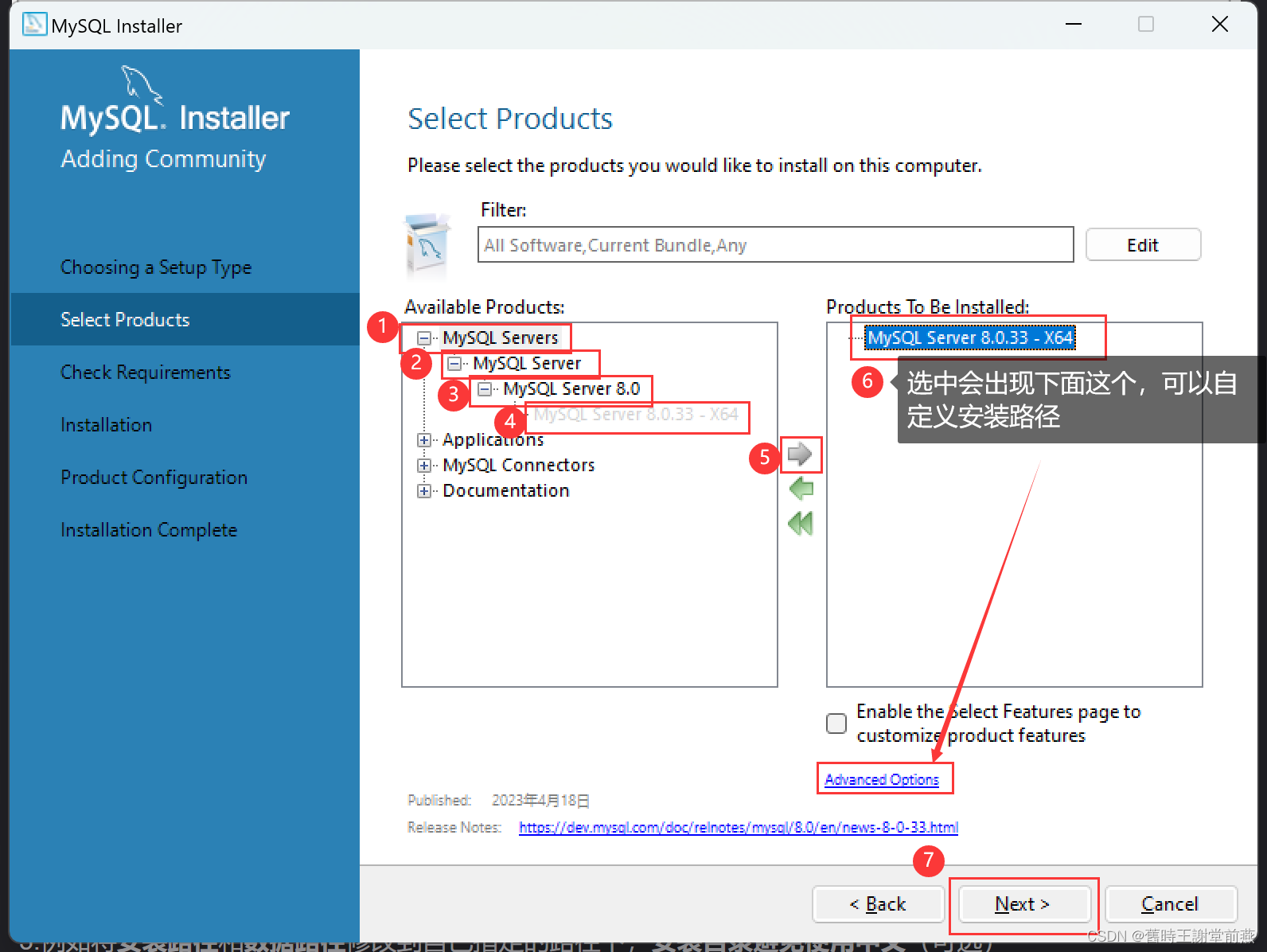
Task: Click the Edit filter button
Action: (1143, 245)
